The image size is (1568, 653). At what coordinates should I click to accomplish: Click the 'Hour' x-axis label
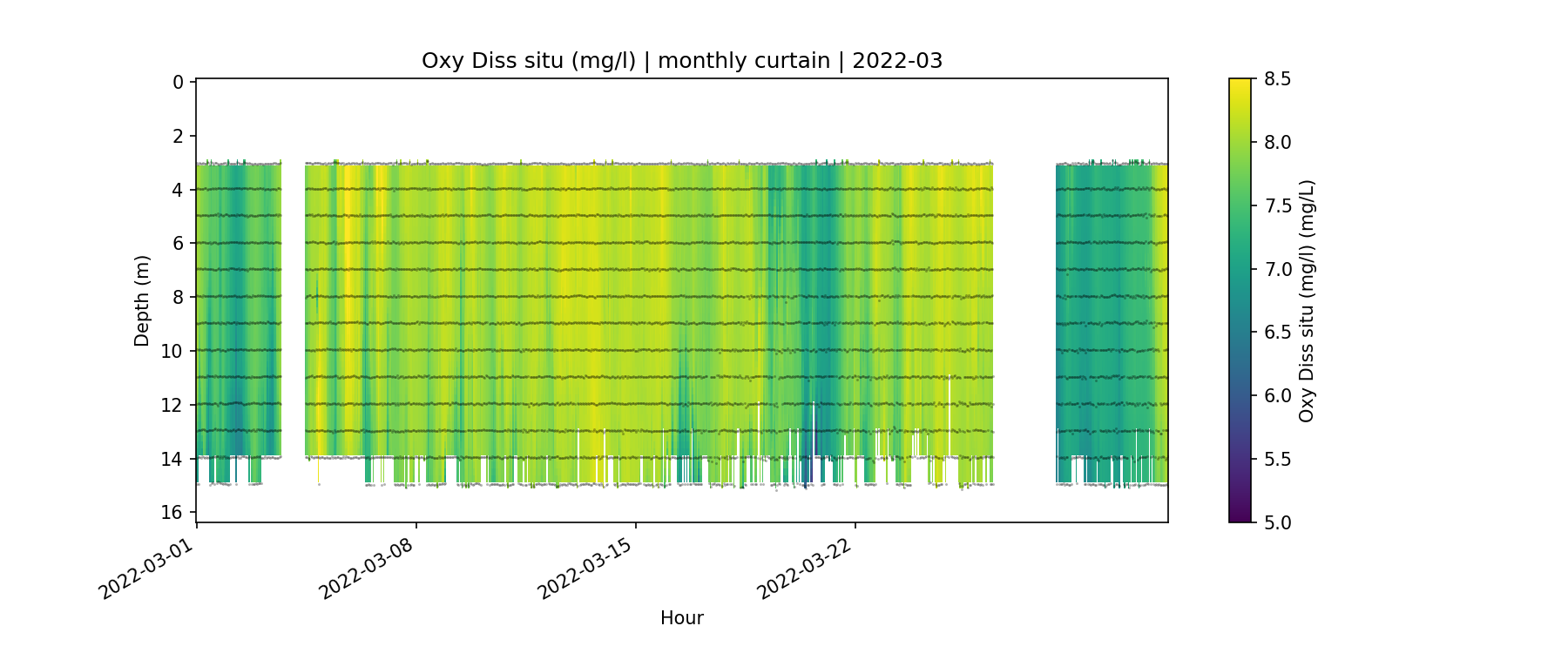click(x=681, y=618)
